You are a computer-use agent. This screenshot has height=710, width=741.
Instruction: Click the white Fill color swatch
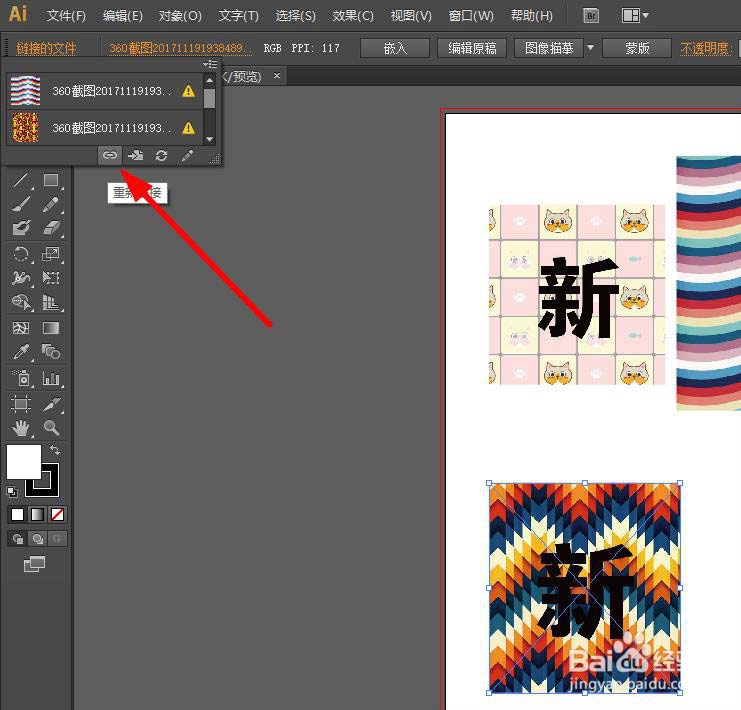[x=24, y=462]
